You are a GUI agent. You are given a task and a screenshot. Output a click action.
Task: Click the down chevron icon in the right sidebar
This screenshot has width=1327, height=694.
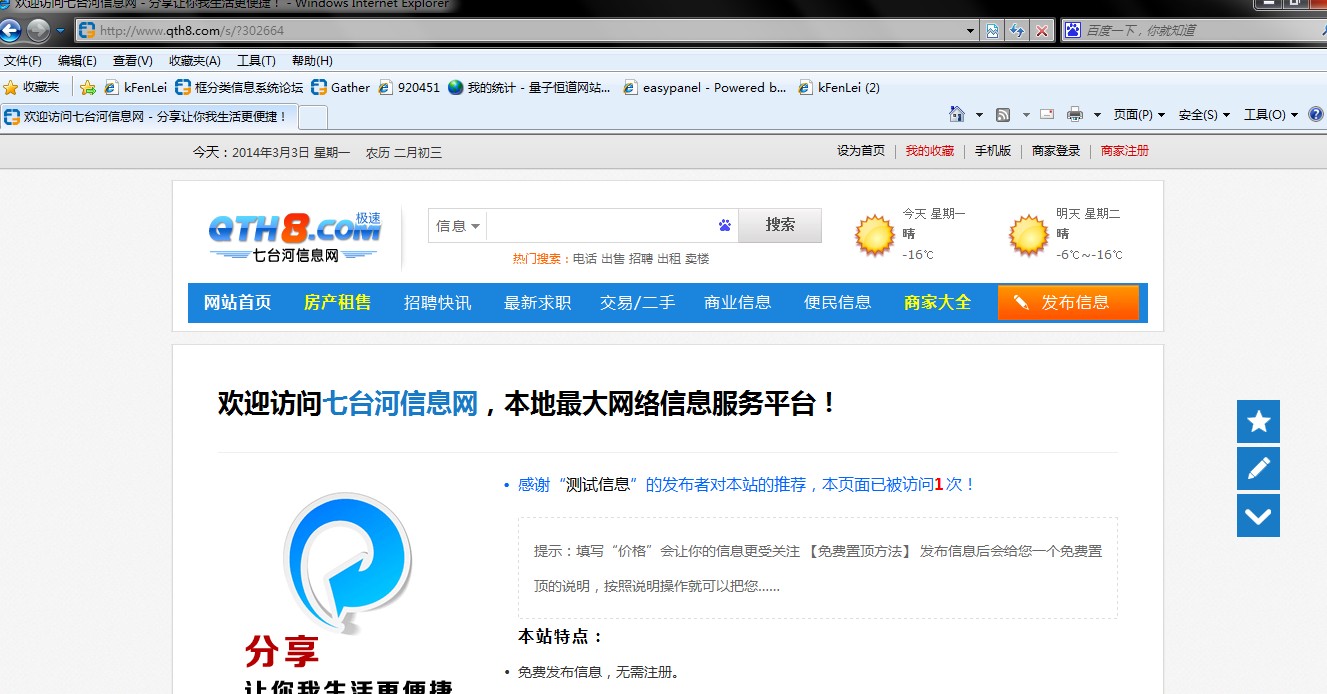(1258, 515)
